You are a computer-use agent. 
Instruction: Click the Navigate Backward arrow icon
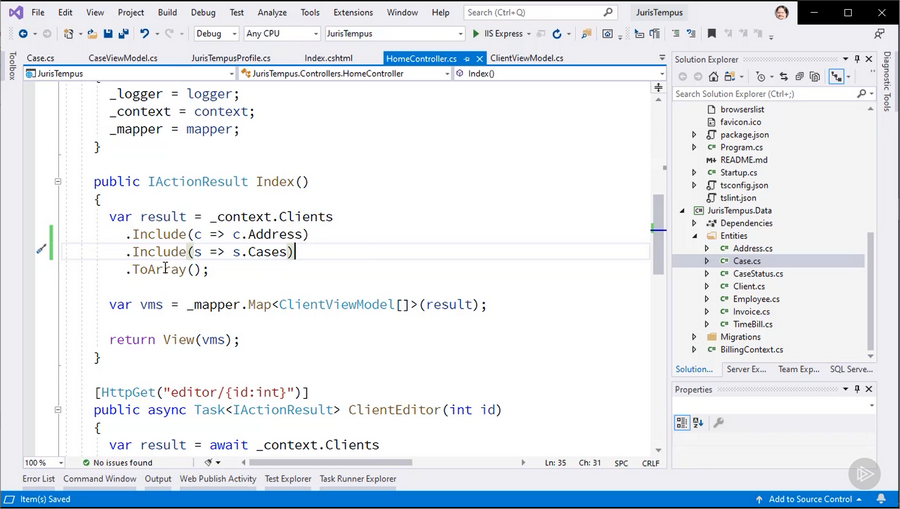(x=23, y=34)
